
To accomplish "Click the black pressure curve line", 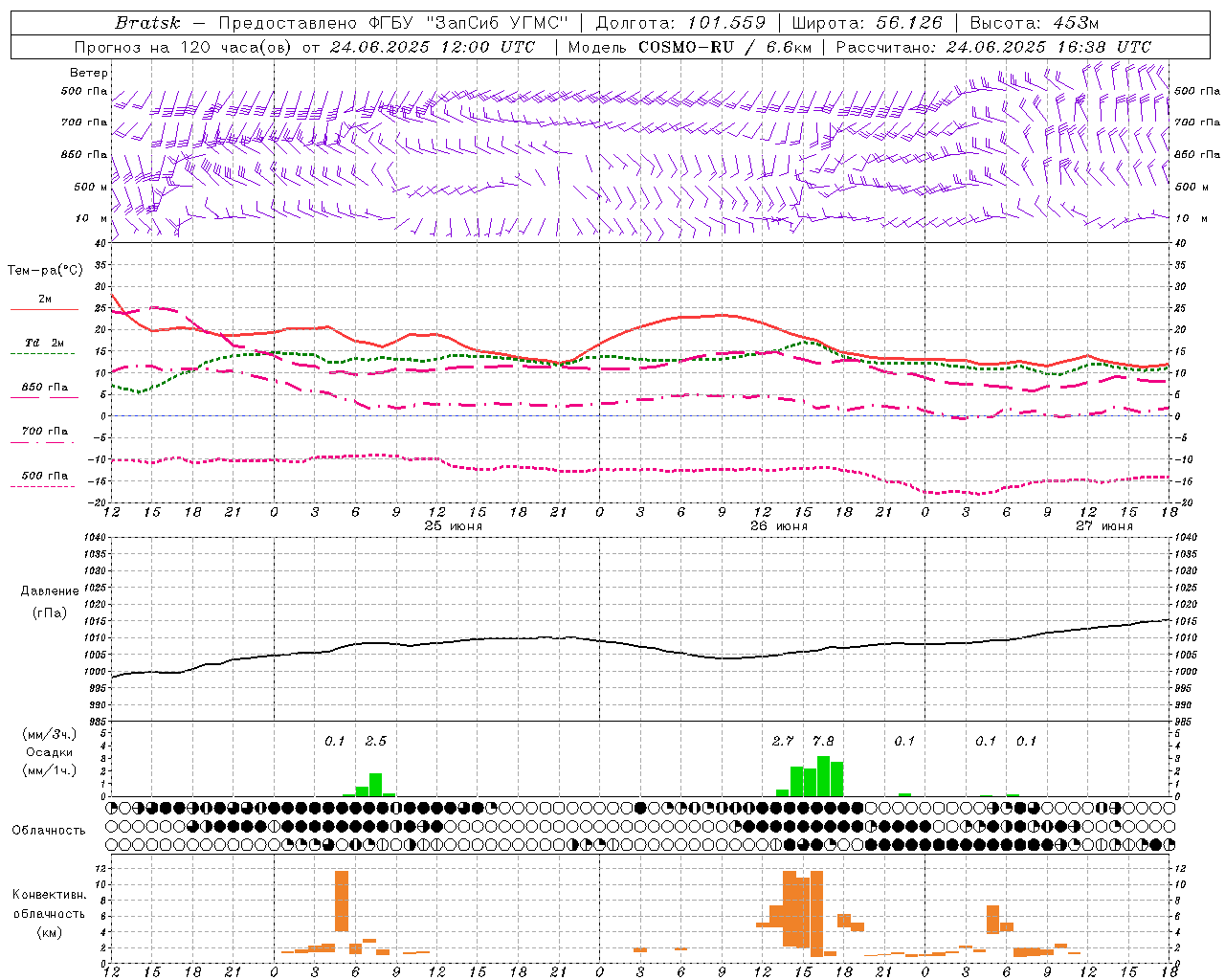I will [640, 646].
